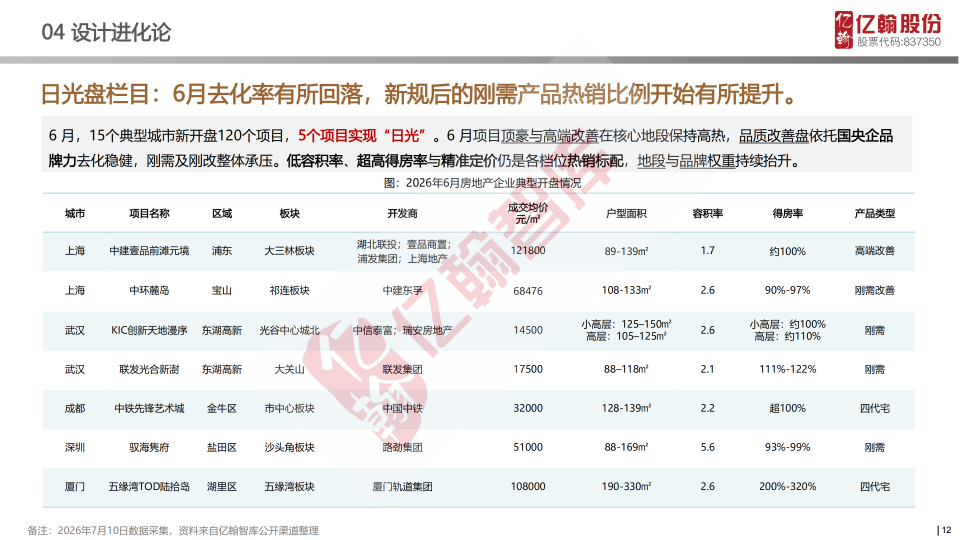This screenshot has width=960, height=540.
Task: Click developer cell 中信泰富；瑞安房地产
Action: pos(402,330)
